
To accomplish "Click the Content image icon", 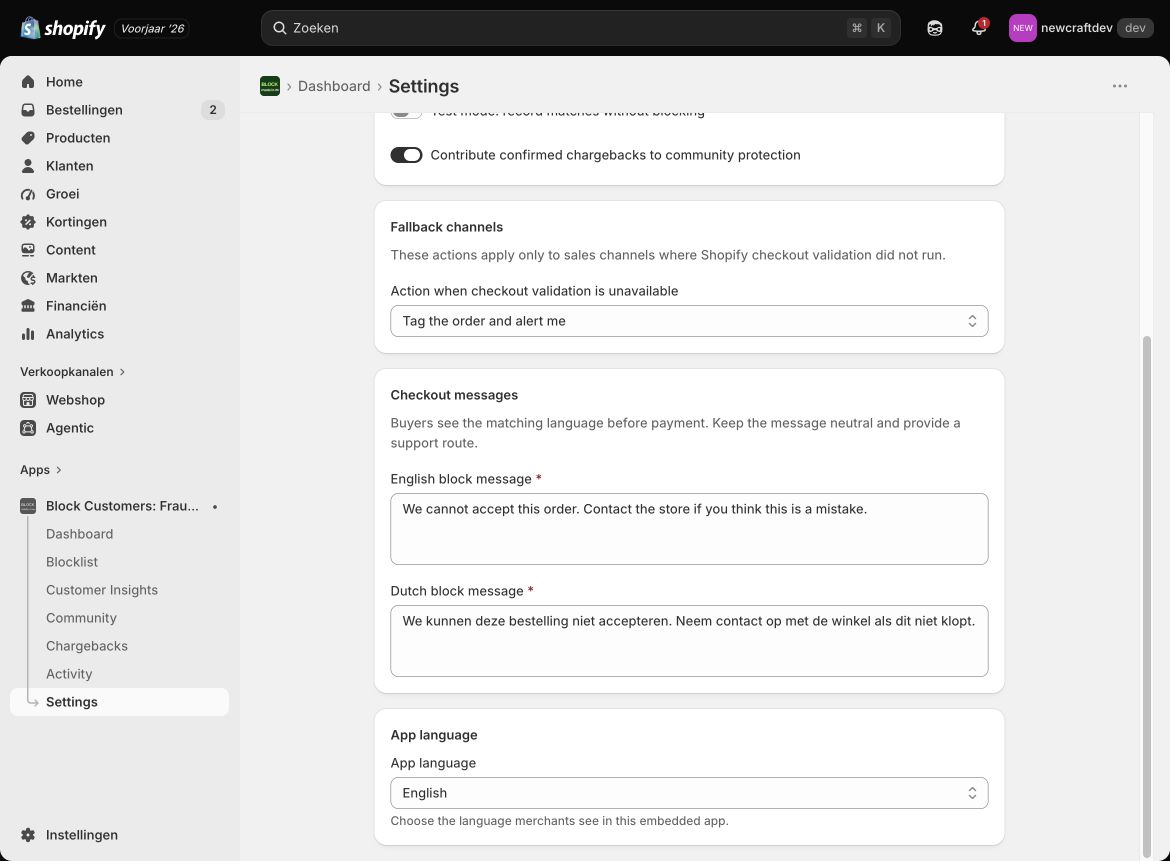I will (28, 250).
